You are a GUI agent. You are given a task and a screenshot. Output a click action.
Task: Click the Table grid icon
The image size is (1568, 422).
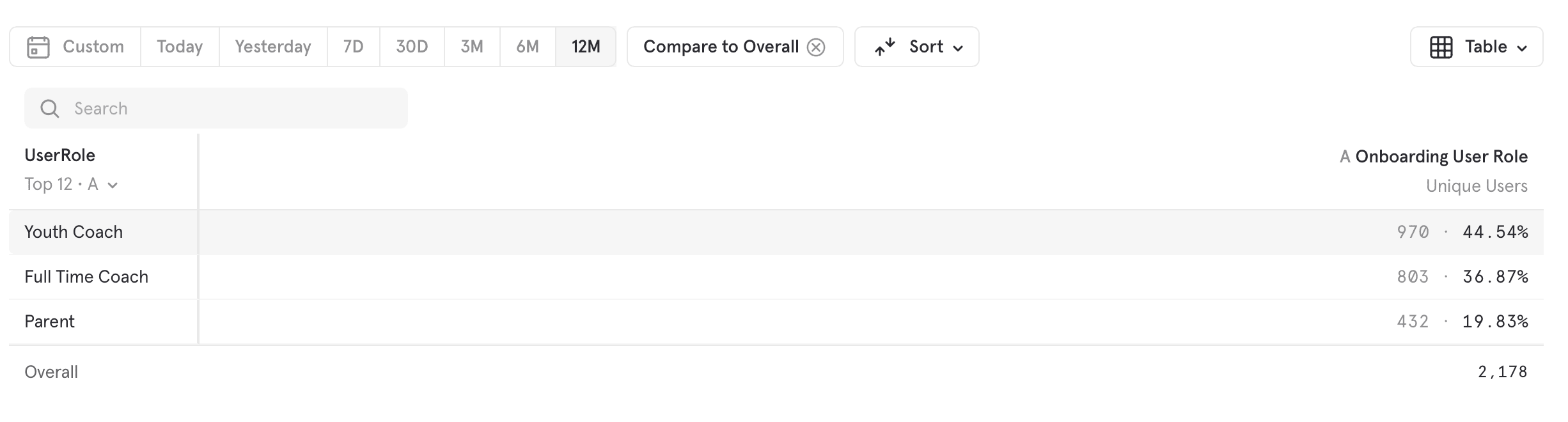pyautogui.click(x=1441, y=47)
